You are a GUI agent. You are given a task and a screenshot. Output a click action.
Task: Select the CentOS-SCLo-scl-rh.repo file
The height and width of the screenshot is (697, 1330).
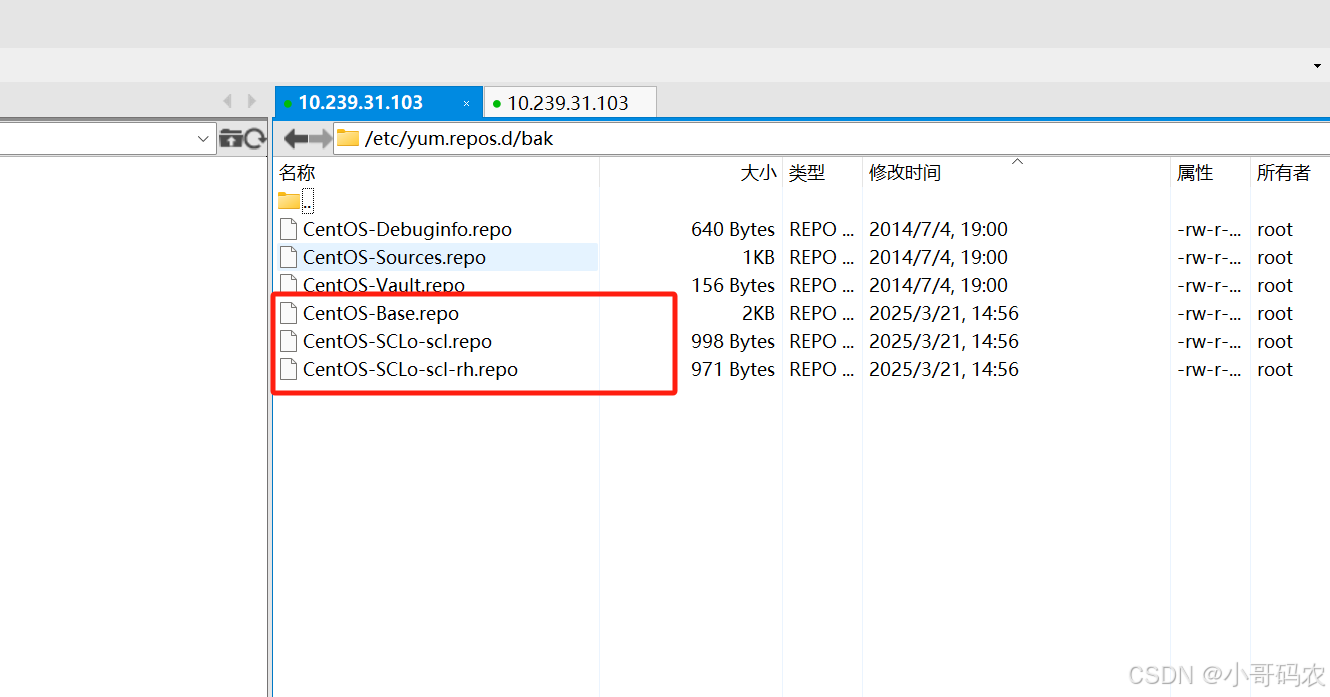point(412,369)
